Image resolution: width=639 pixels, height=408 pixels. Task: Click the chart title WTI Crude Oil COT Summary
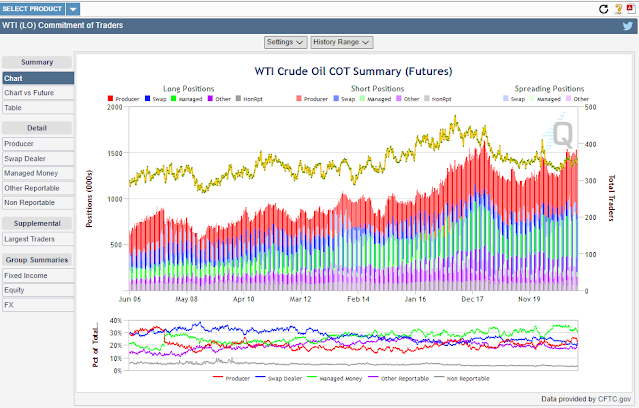pyautogui.click(x=353, y=71)
